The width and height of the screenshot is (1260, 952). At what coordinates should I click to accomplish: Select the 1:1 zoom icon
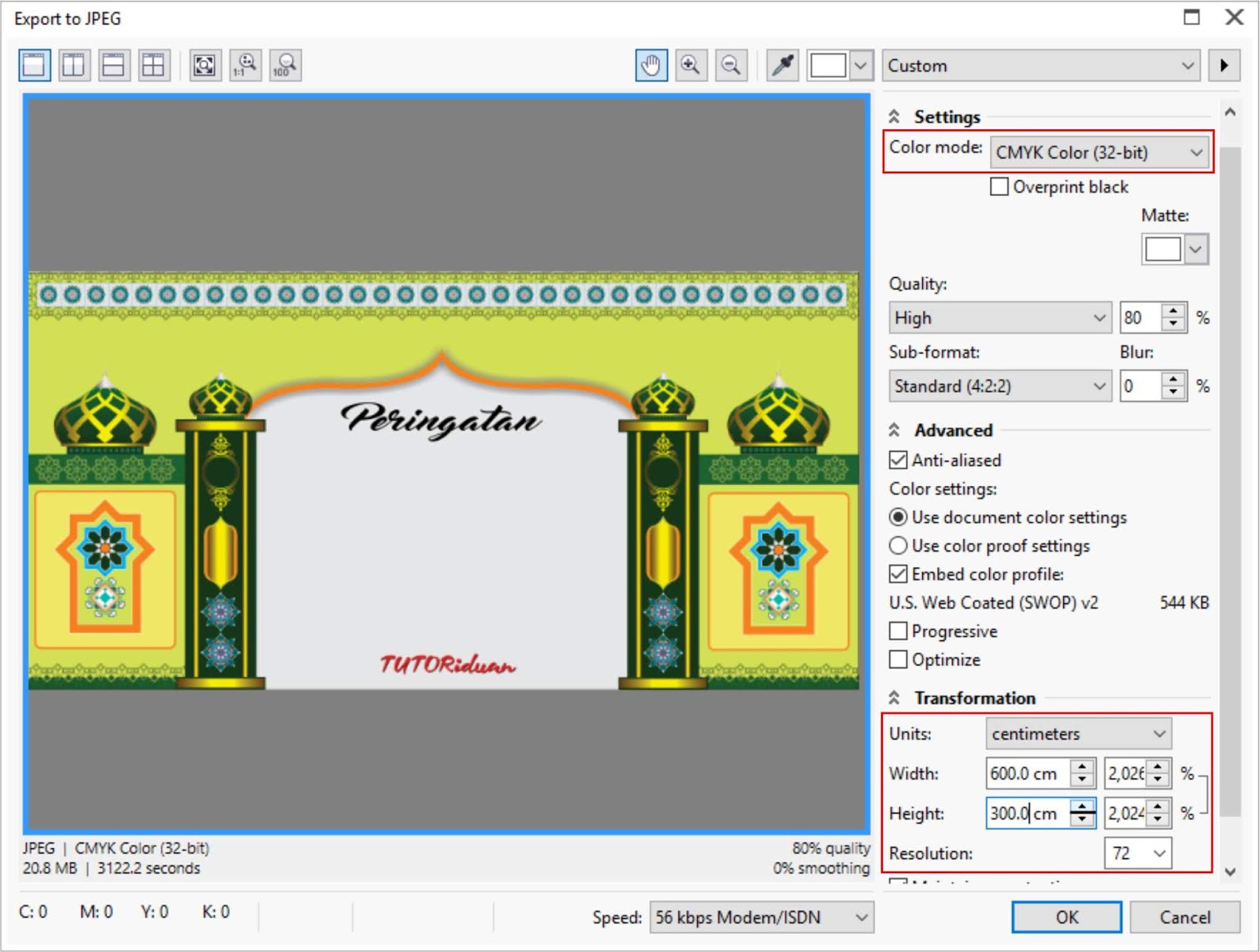(246, 67)
